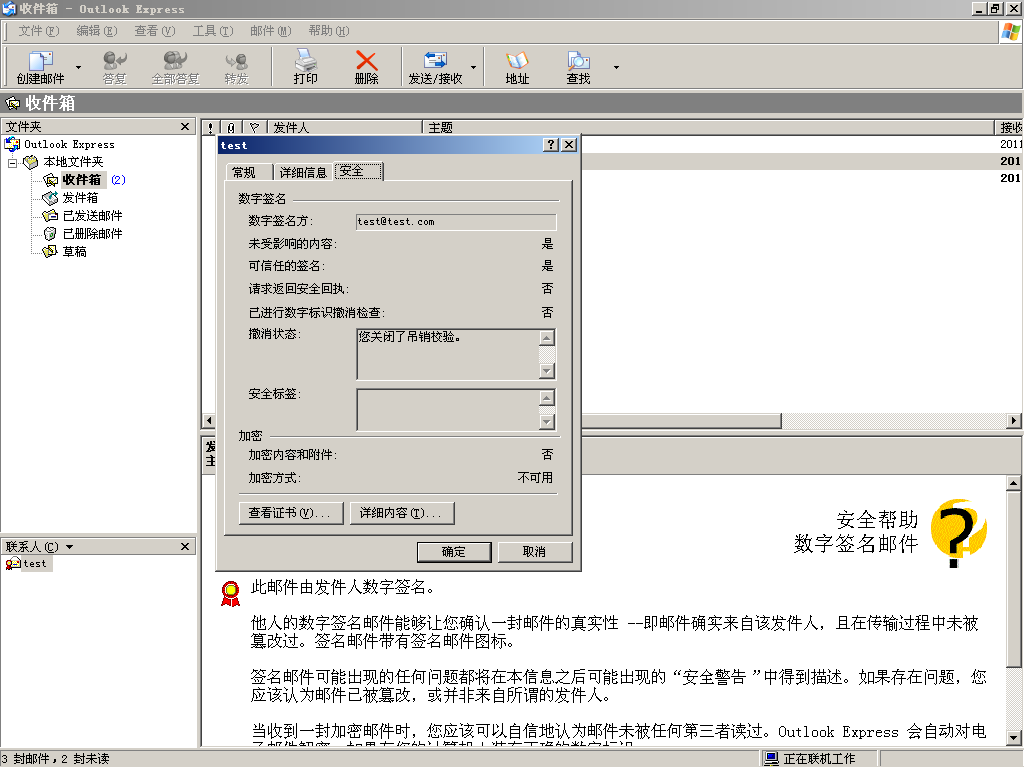Click the Reply (答复) toolbar icon

(x=114, y=67)
